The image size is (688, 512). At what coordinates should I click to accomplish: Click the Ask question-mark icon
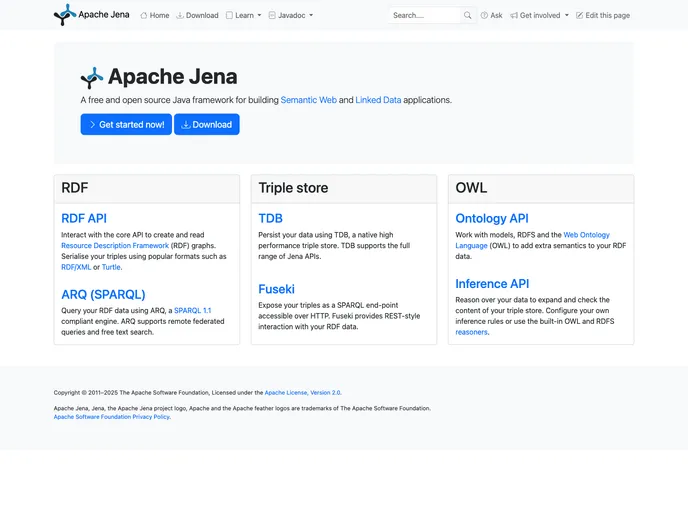(x=484, y=15)
